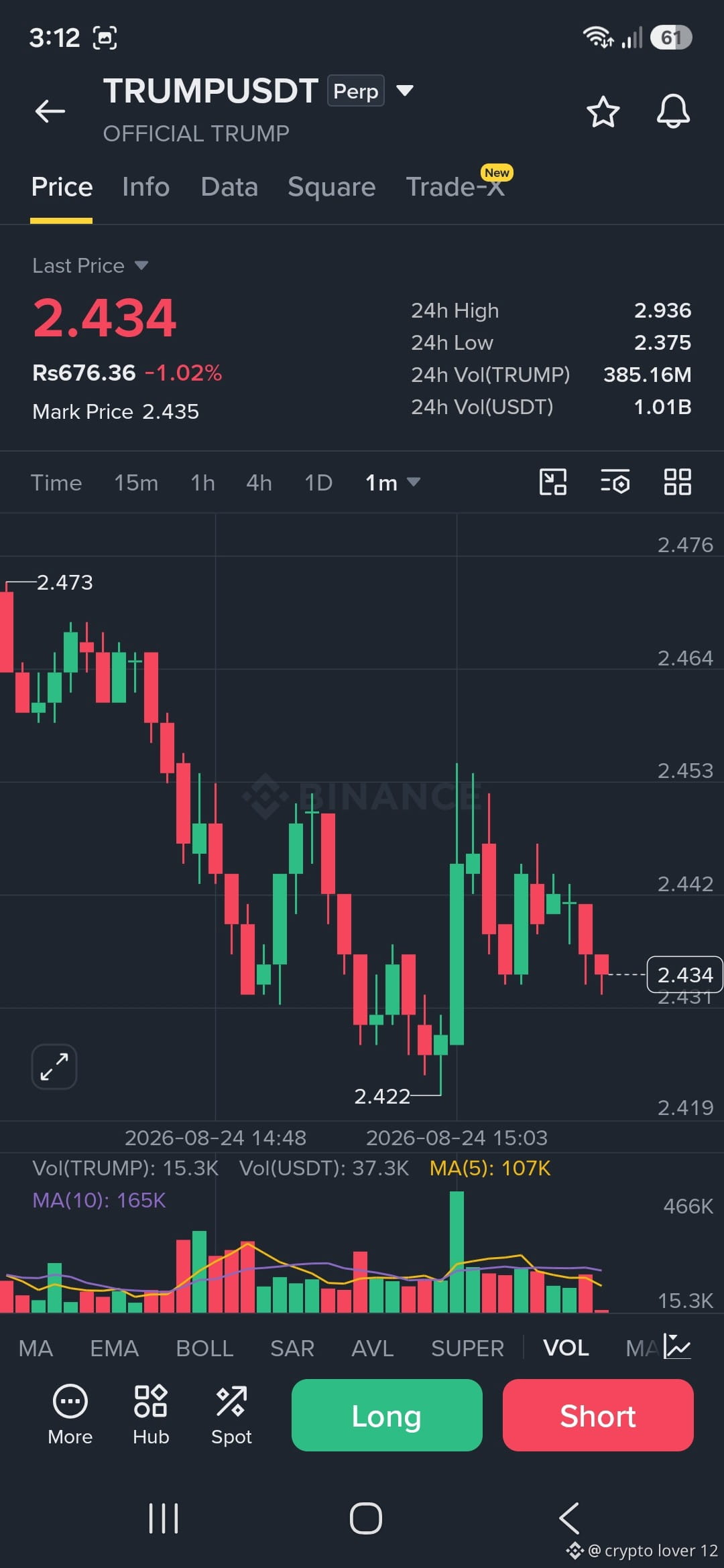Image resolution: width=724 pixels, height=1568 pixels.
Task: Tap the current price 2.434 axis label
Action: pos(684,974)
